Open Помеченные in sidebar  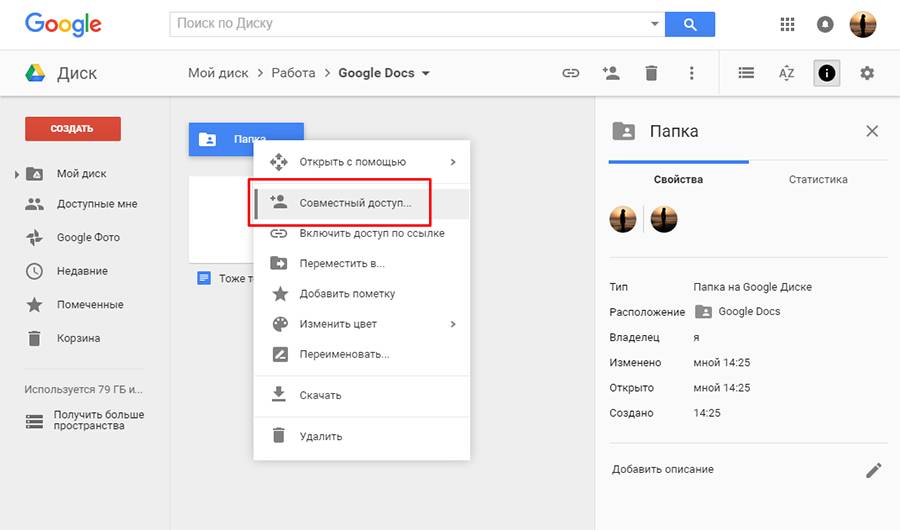click(90, 304)
